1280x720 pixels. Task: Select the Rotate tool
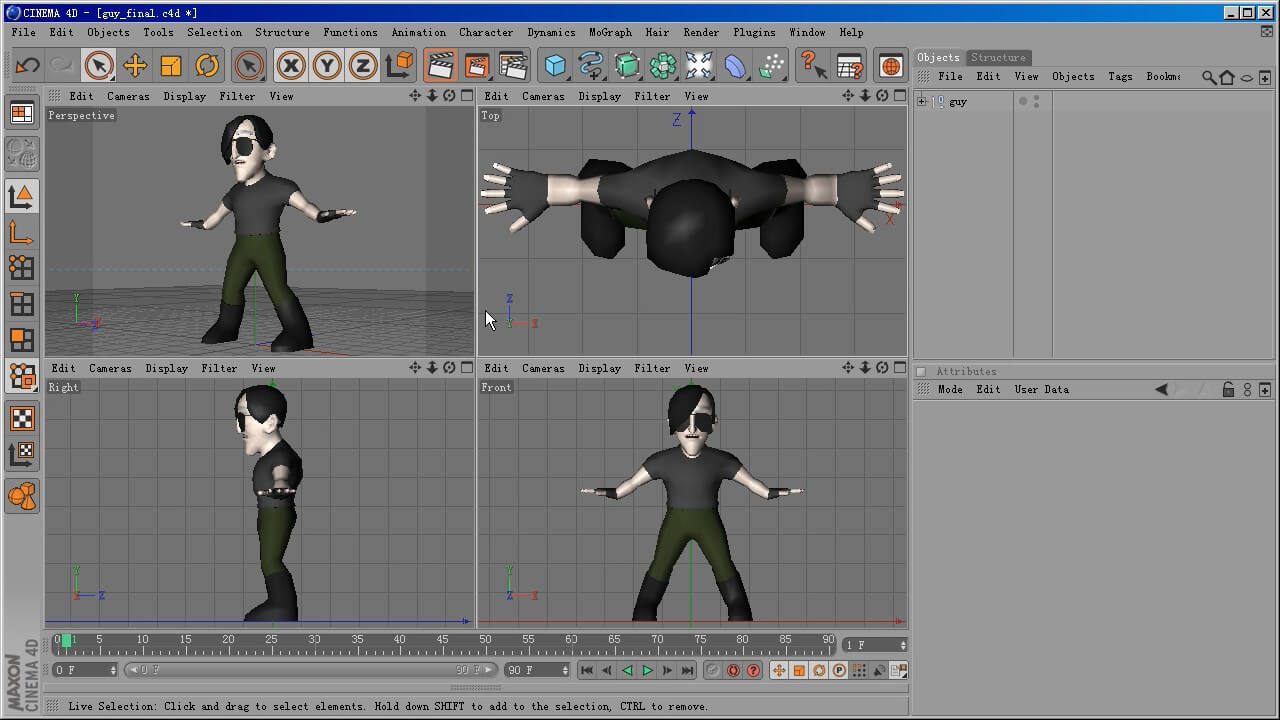coord(206,64)
